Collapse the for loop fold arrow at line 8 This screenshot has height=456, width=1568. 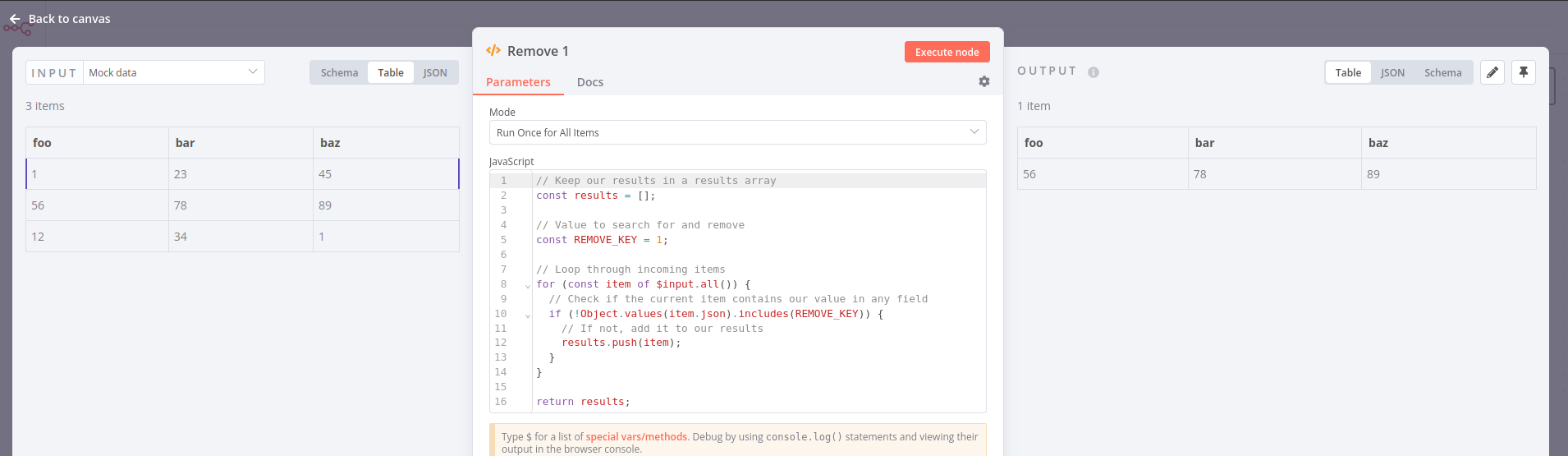[x=528, y=286]
